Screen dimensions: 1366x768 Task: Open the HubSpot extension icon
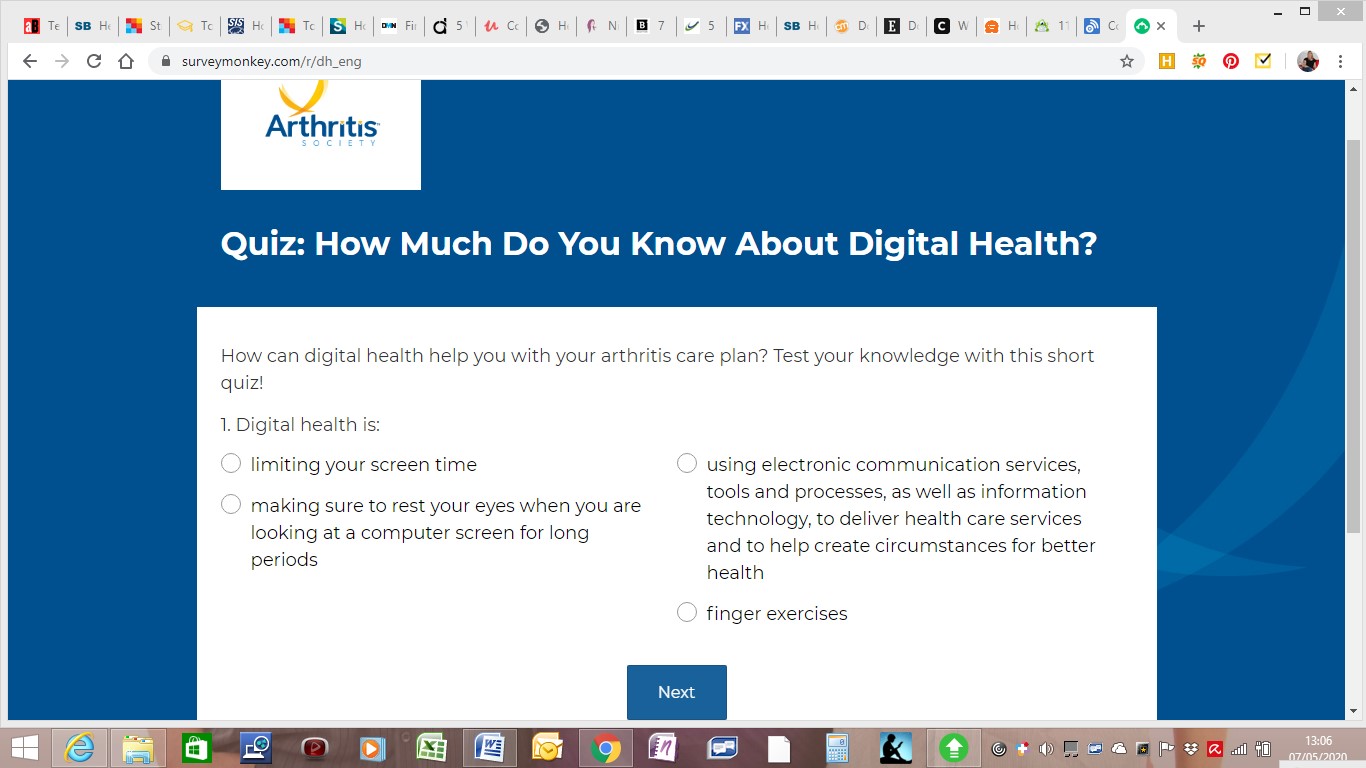(x=1167, y=61)
